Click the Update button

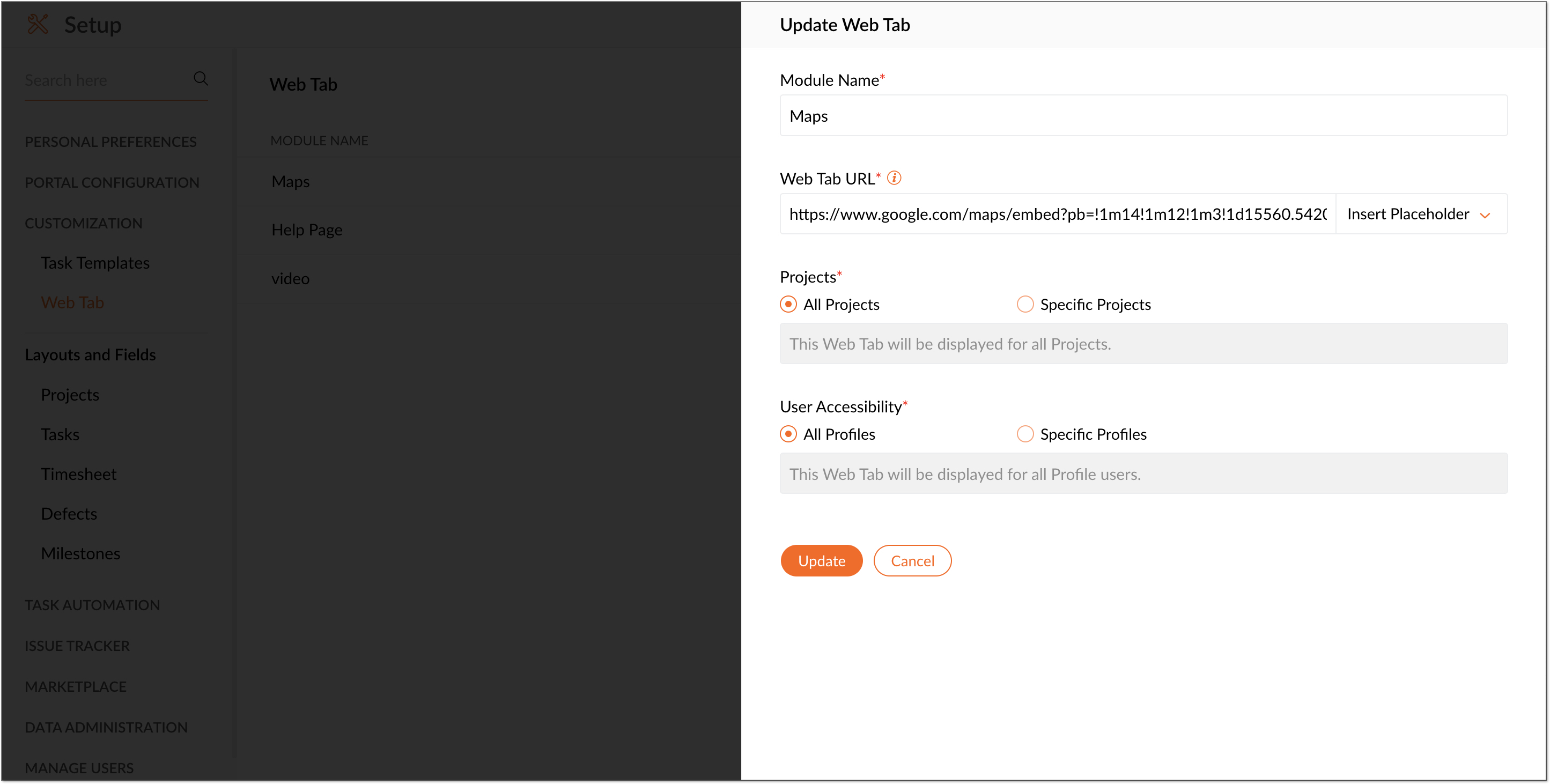pos(821,561)
